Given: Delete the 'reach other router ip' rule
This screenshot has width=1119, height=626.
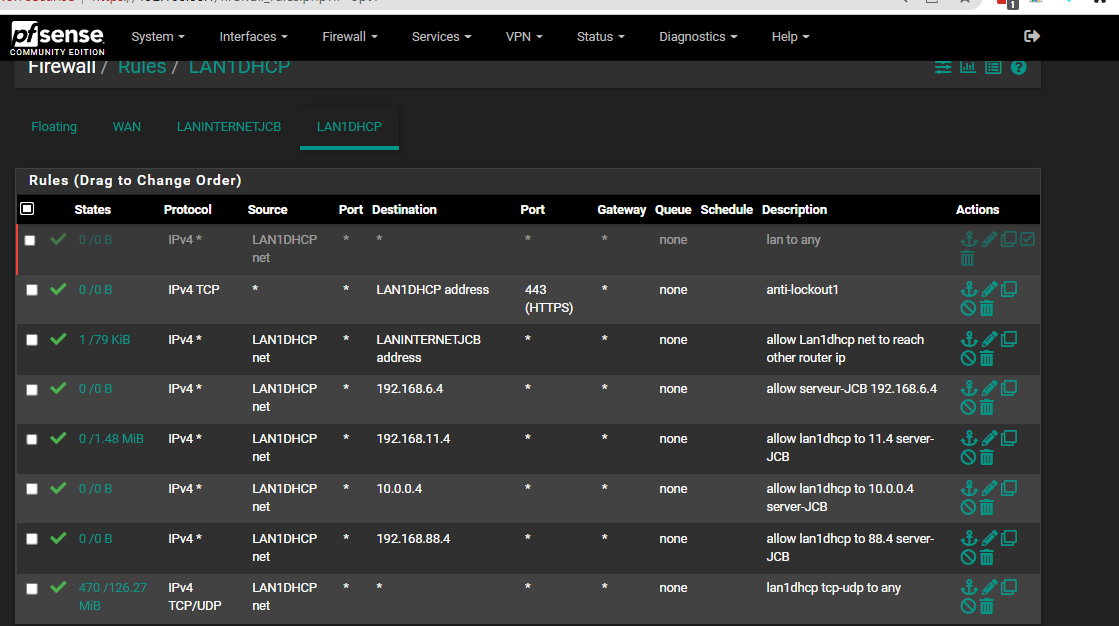Looking at the screenshot, I should (x=986, y=358).
